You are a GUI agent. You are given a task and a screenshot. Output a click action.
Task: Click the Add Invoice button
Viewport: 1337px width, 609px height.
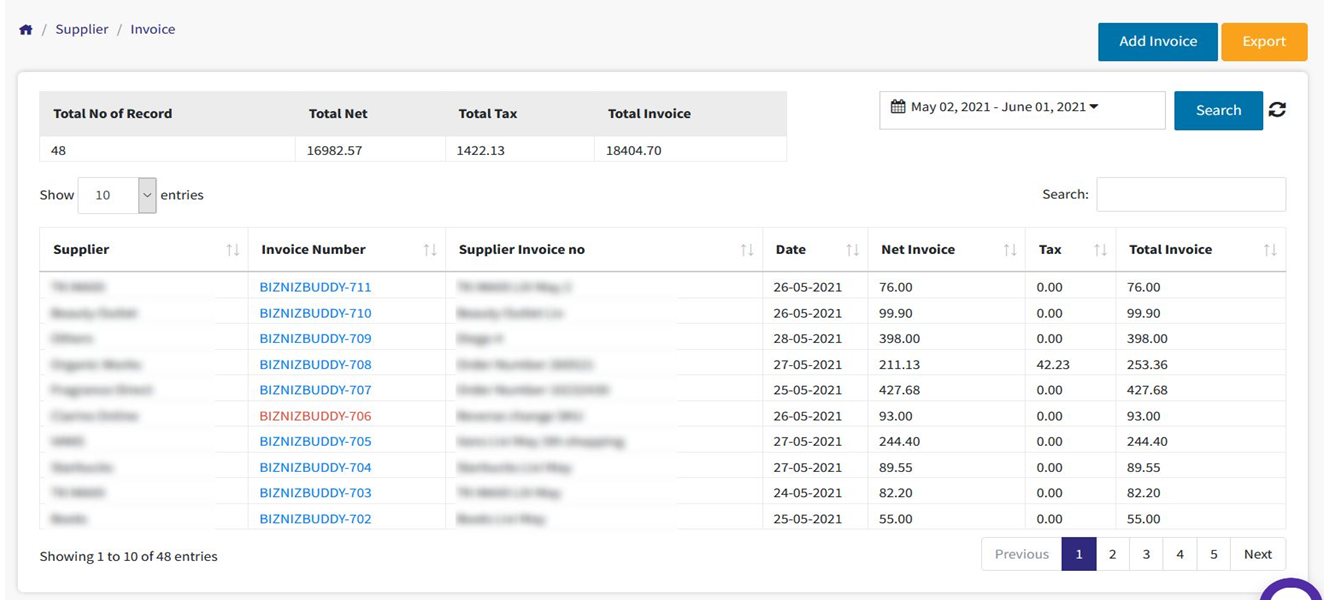[1158, 42]
